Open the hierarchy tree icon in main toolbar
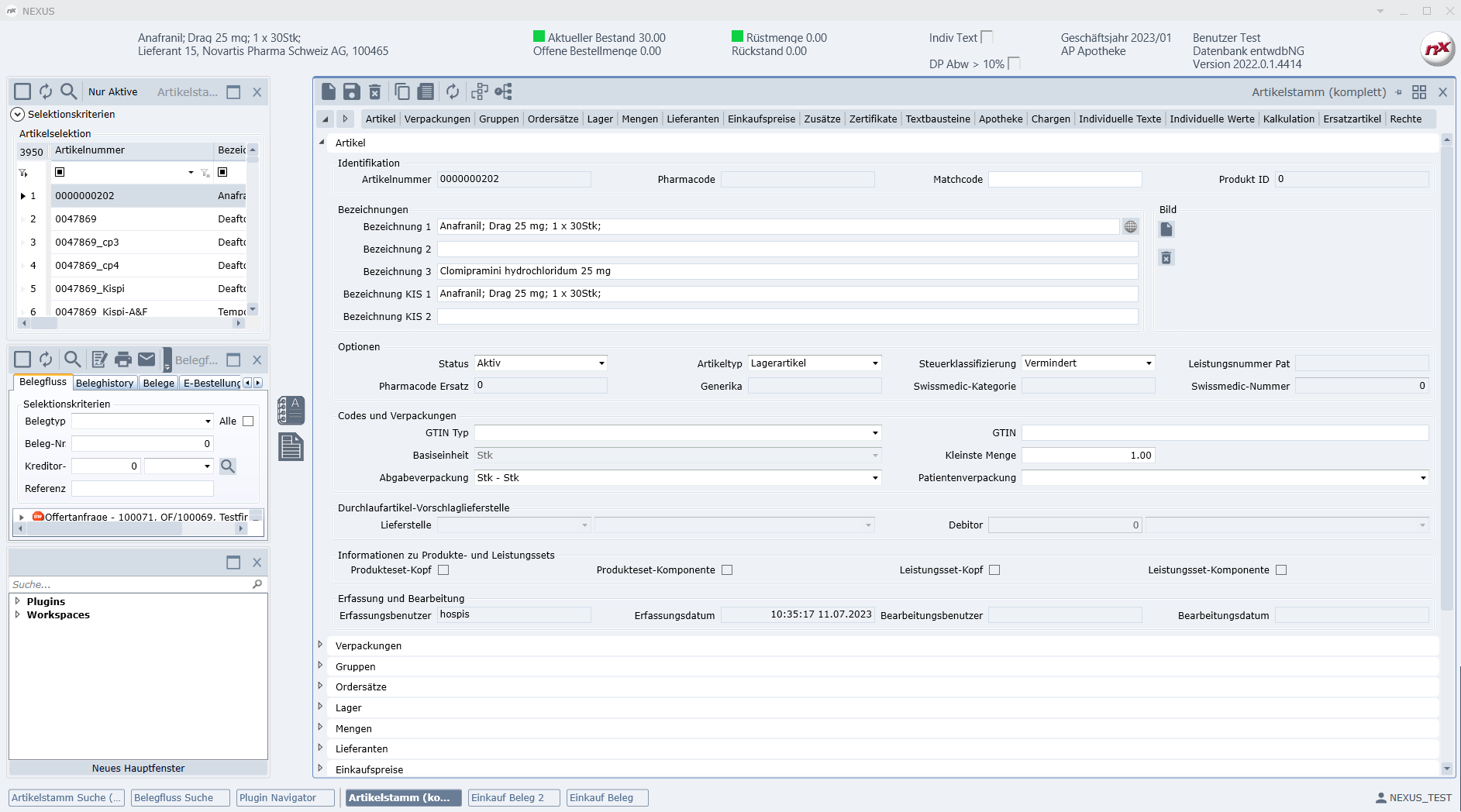Image resolution: width=1461 pixels, height=812 pixels. (504, 91)
